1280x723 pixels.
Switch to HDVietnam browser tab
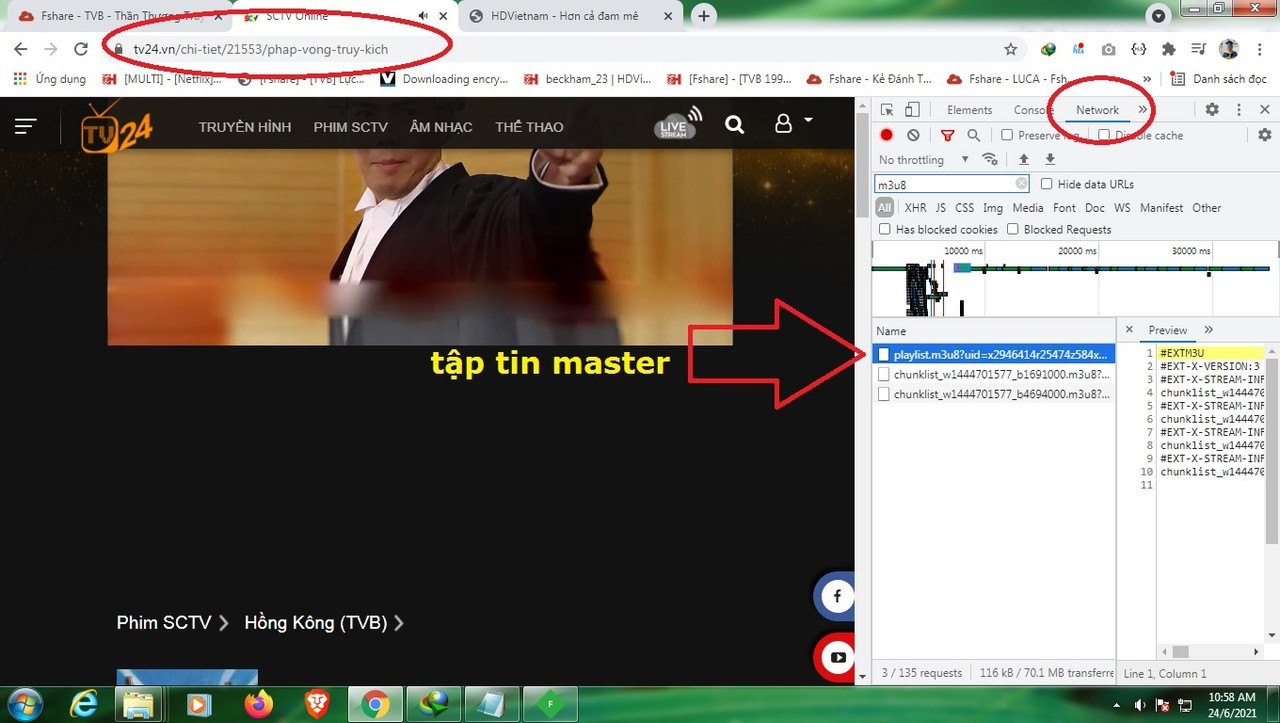[x=572, y=16]
